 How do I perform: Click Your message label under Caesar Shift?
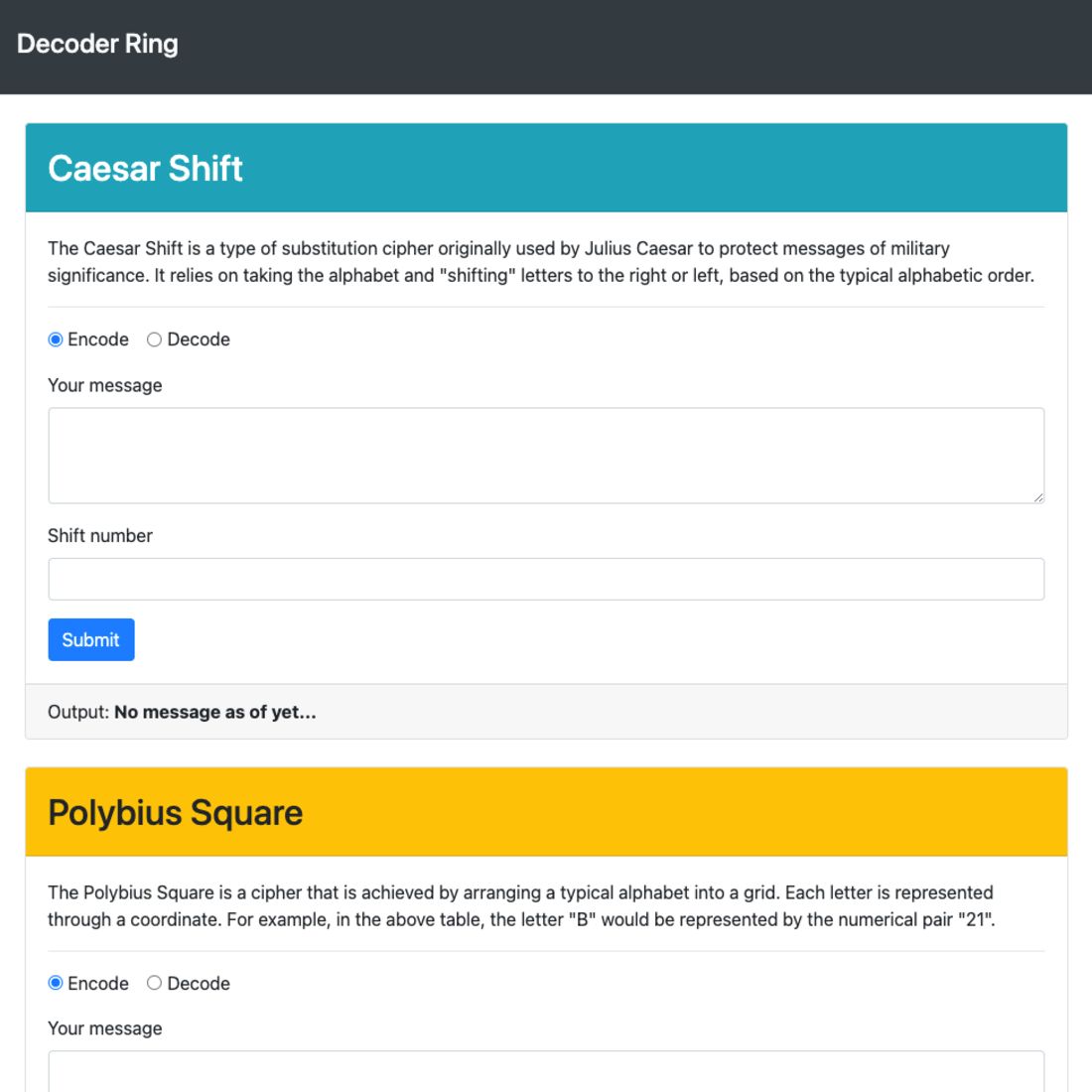coord(105,385)
